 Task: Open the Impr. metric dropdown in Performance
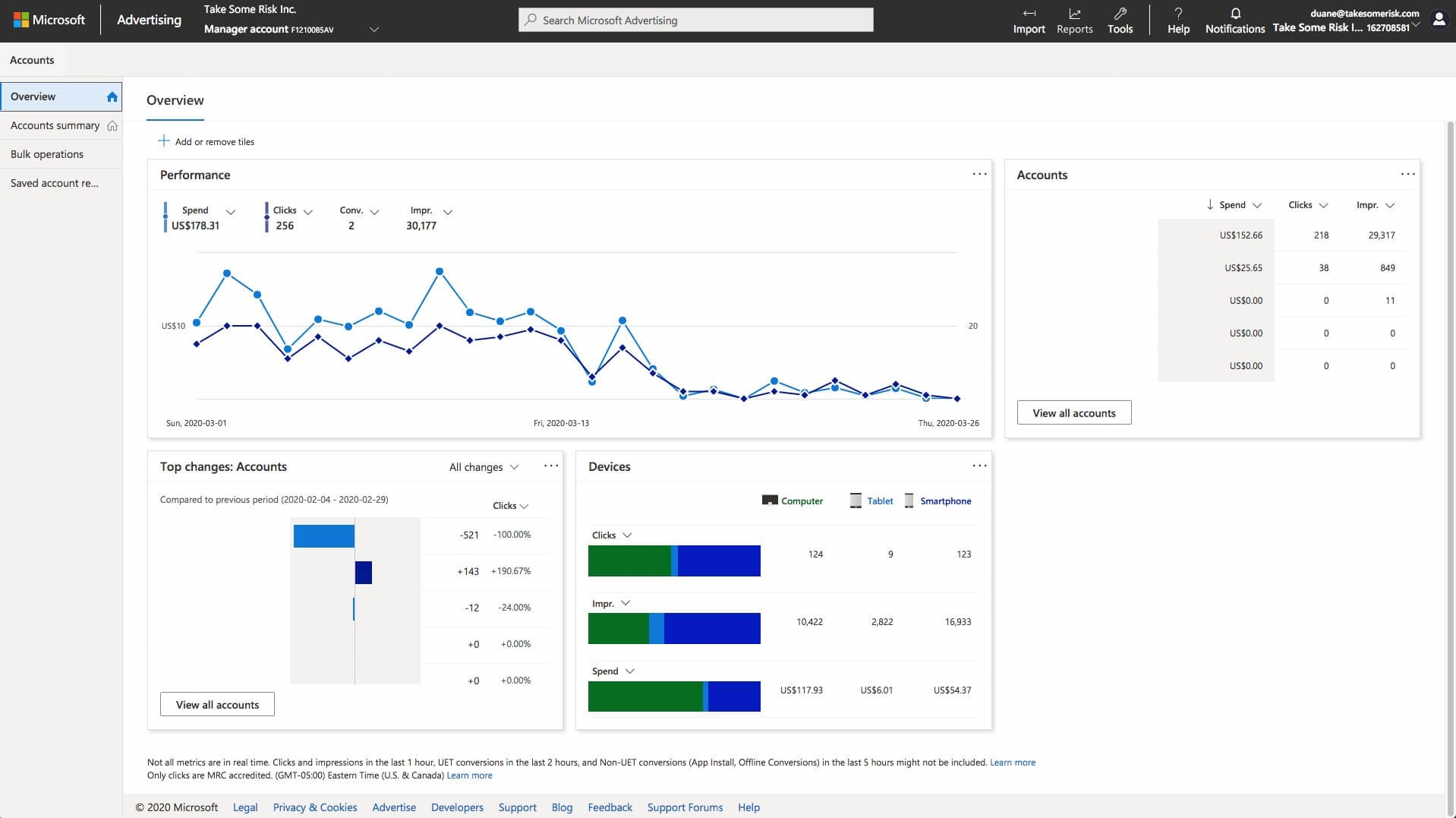click(447, 212)
